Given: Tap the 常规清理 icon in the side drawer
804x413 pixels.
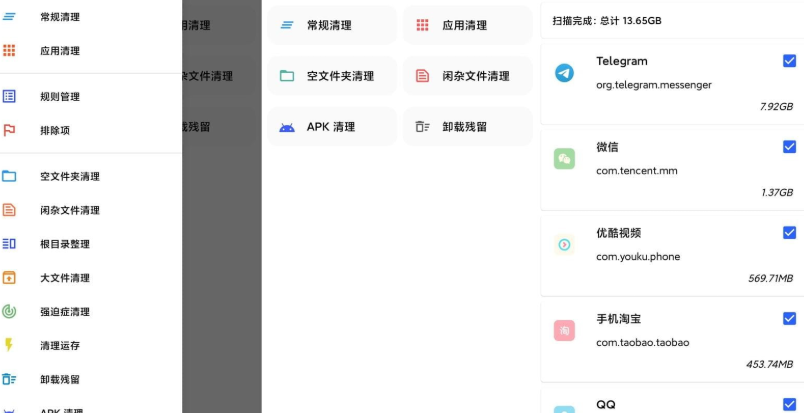Looking at the screenshot, I should click(x=9, y=16).
